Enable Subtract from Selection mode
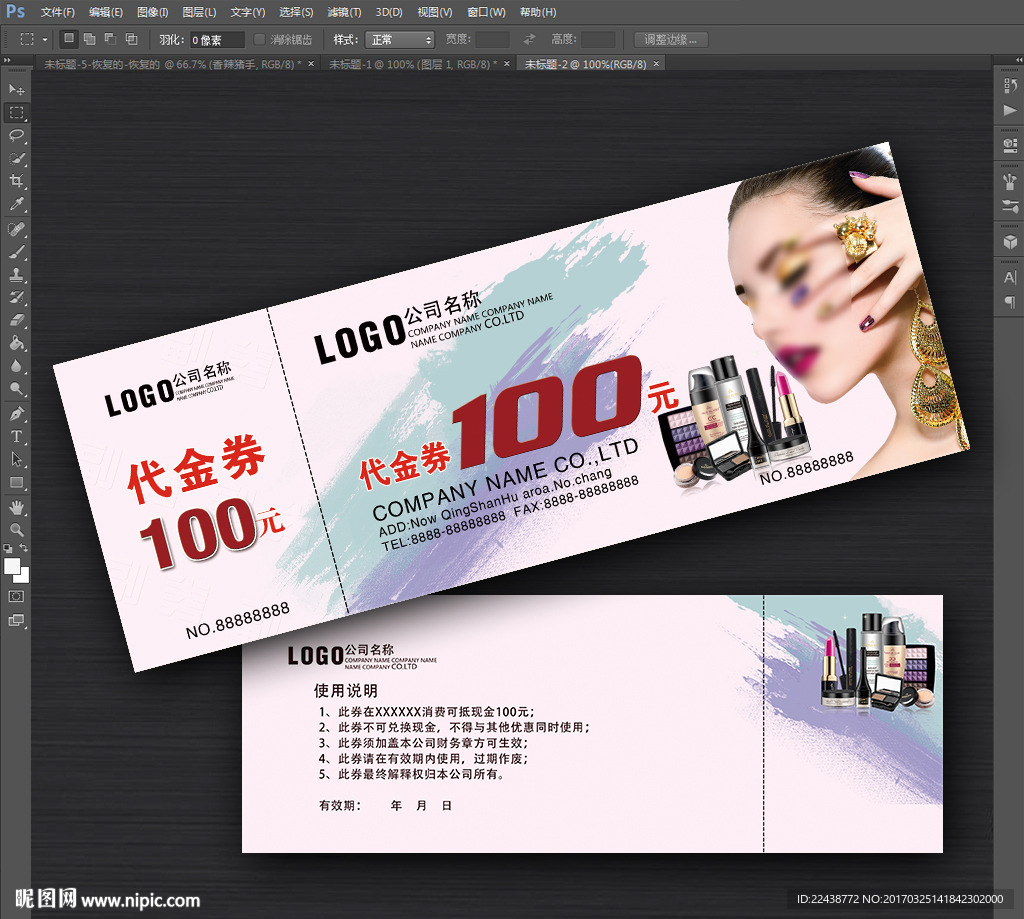 110,39
